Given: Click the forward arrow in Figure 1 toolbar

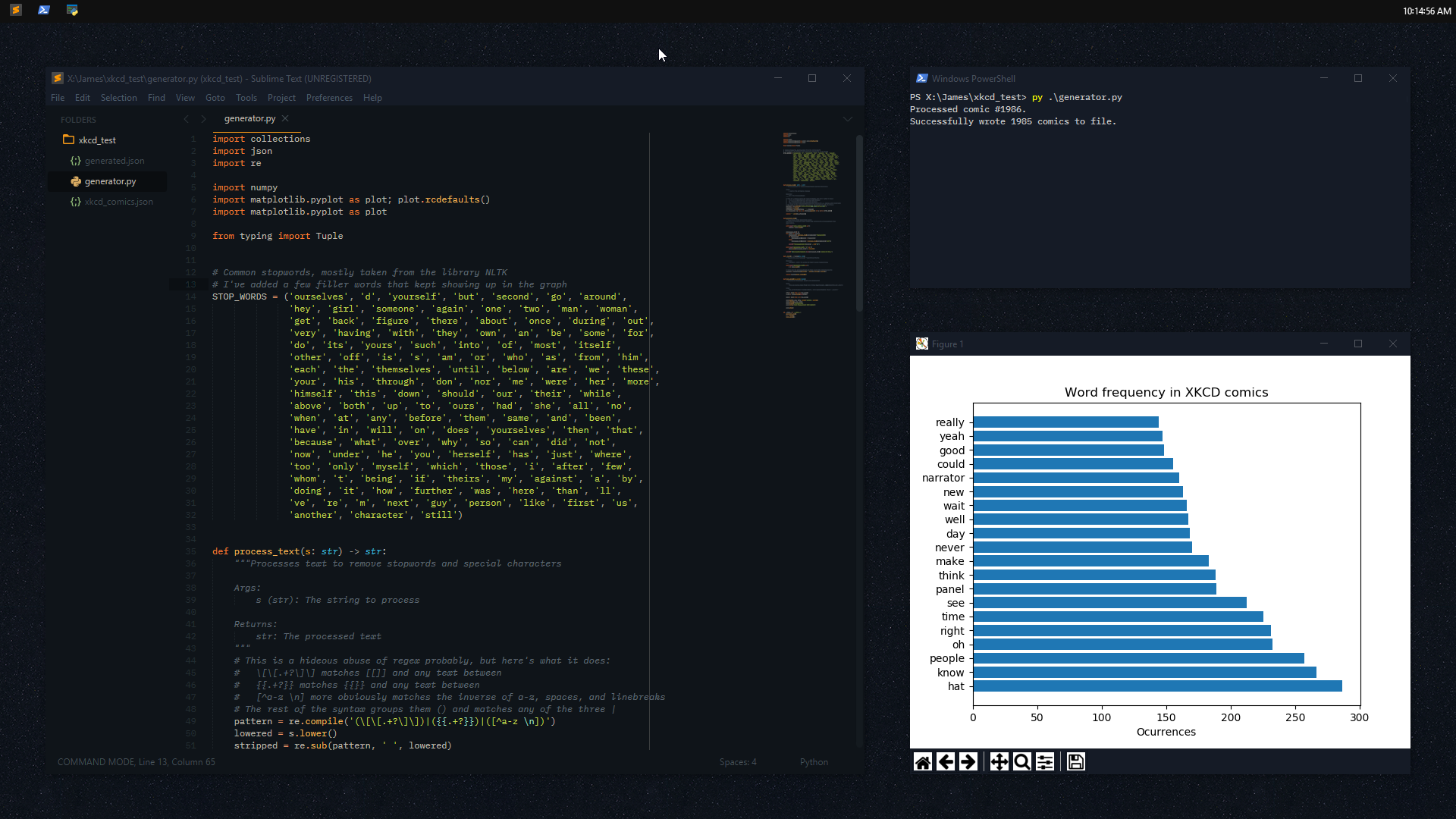Looking at the screenshot, I should 968,762.
